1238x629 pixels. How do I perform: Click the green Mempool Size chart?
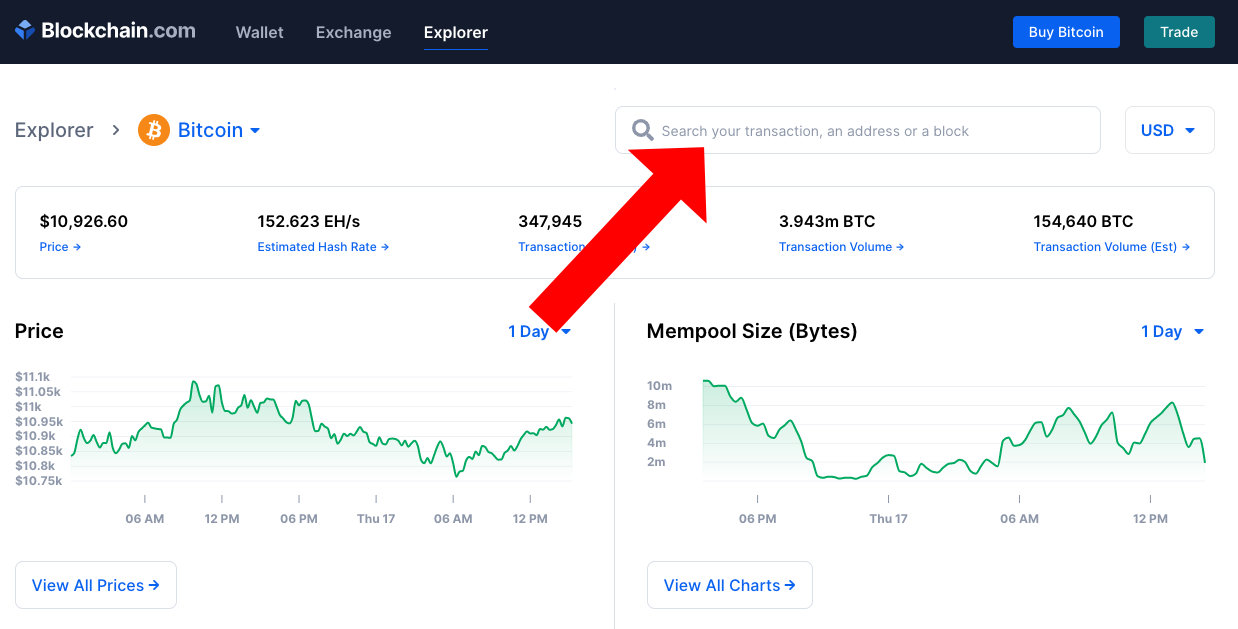[x=954, y=430]
